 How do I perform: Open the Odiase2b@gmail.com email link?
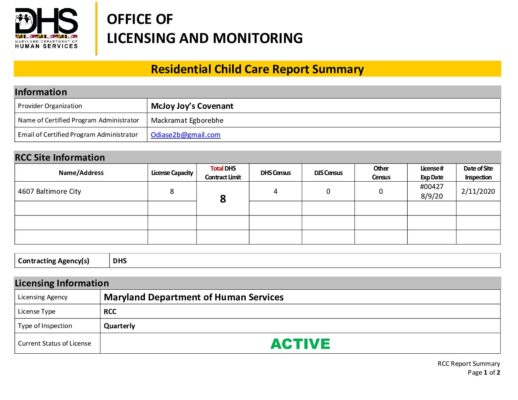pos(185,135)
